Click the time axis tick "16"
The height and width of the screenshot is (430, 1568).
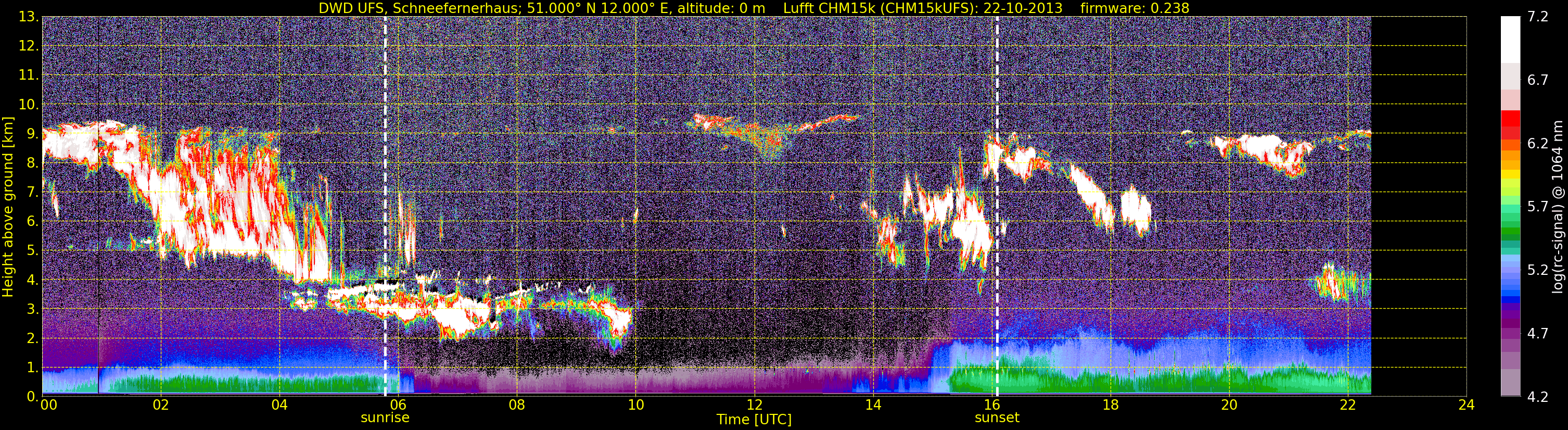(x=991, y=406)
